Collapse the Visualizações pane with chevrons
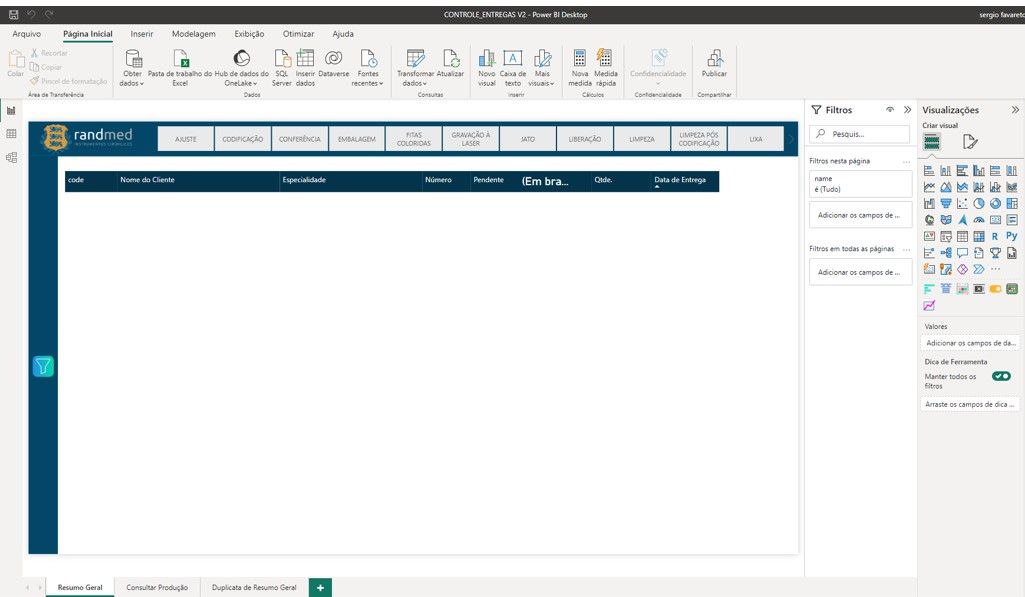The image size is (1025, 597). 1015,110
